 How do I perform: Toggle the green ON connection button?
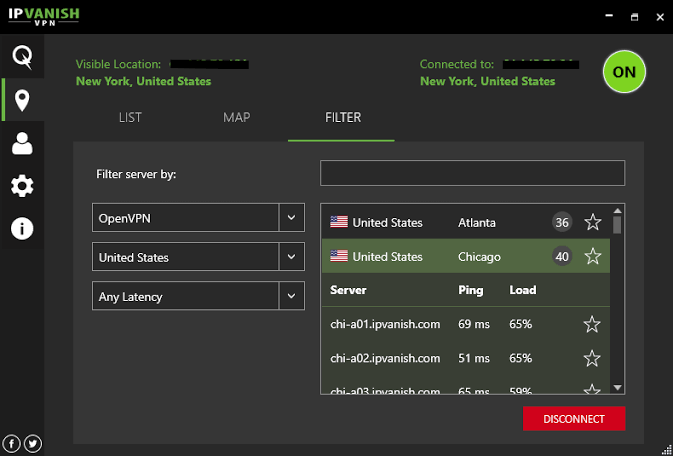coord(624,72)
